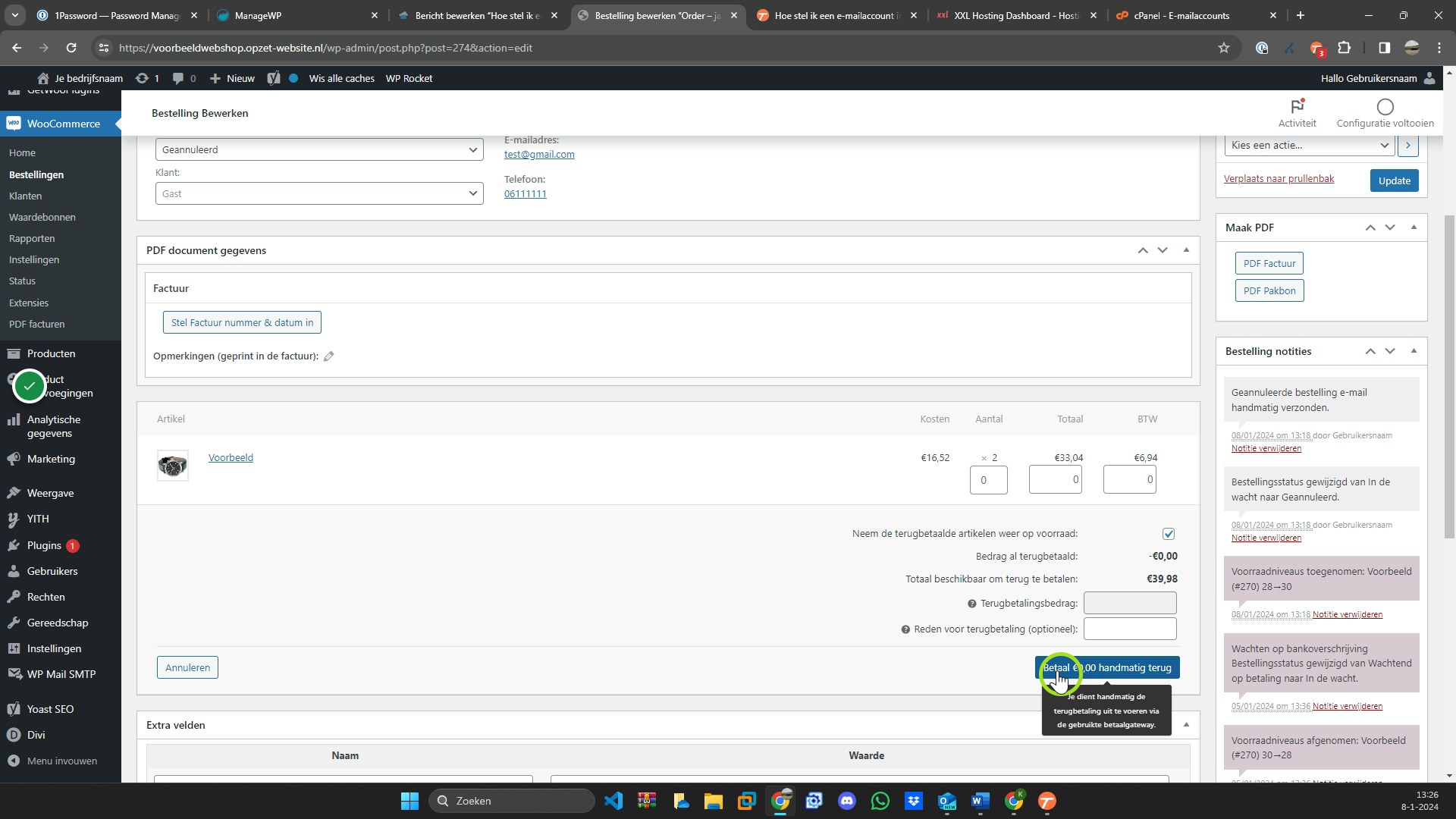
Task: Collapse the Maak PDF panel
Action: point(1414,227)
